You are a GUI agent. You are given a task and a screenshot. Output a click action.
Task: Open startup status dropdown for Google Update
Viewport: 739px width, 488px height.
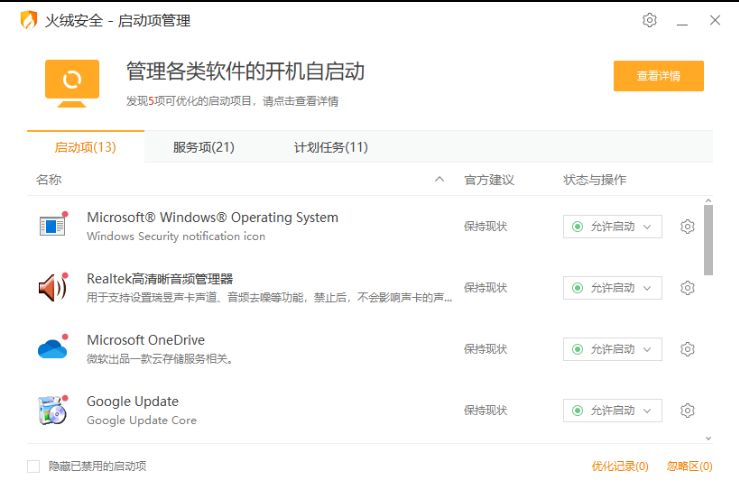tap(612, 410)
